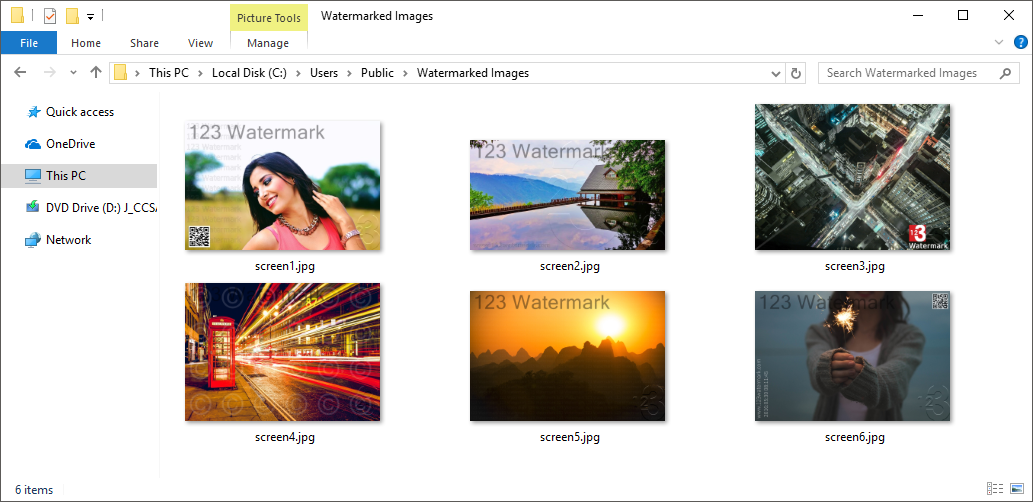Click the Network icon in sidebar

[x=33, y=240]
